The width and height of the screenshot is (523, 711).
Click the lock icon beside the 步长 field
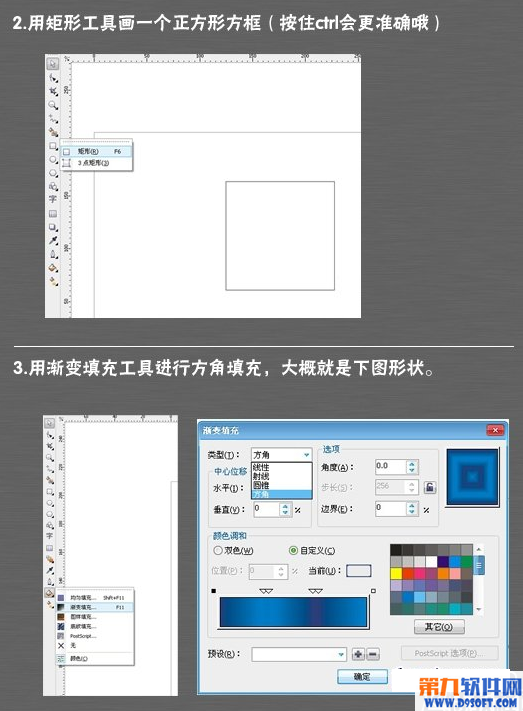coord(430,487)
